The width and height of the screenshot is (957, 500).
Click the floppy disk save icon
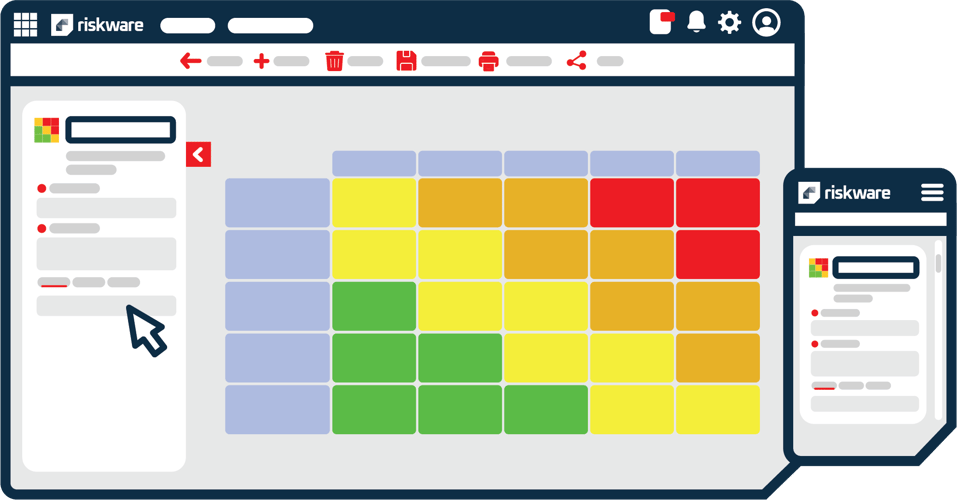click(406, 61)
